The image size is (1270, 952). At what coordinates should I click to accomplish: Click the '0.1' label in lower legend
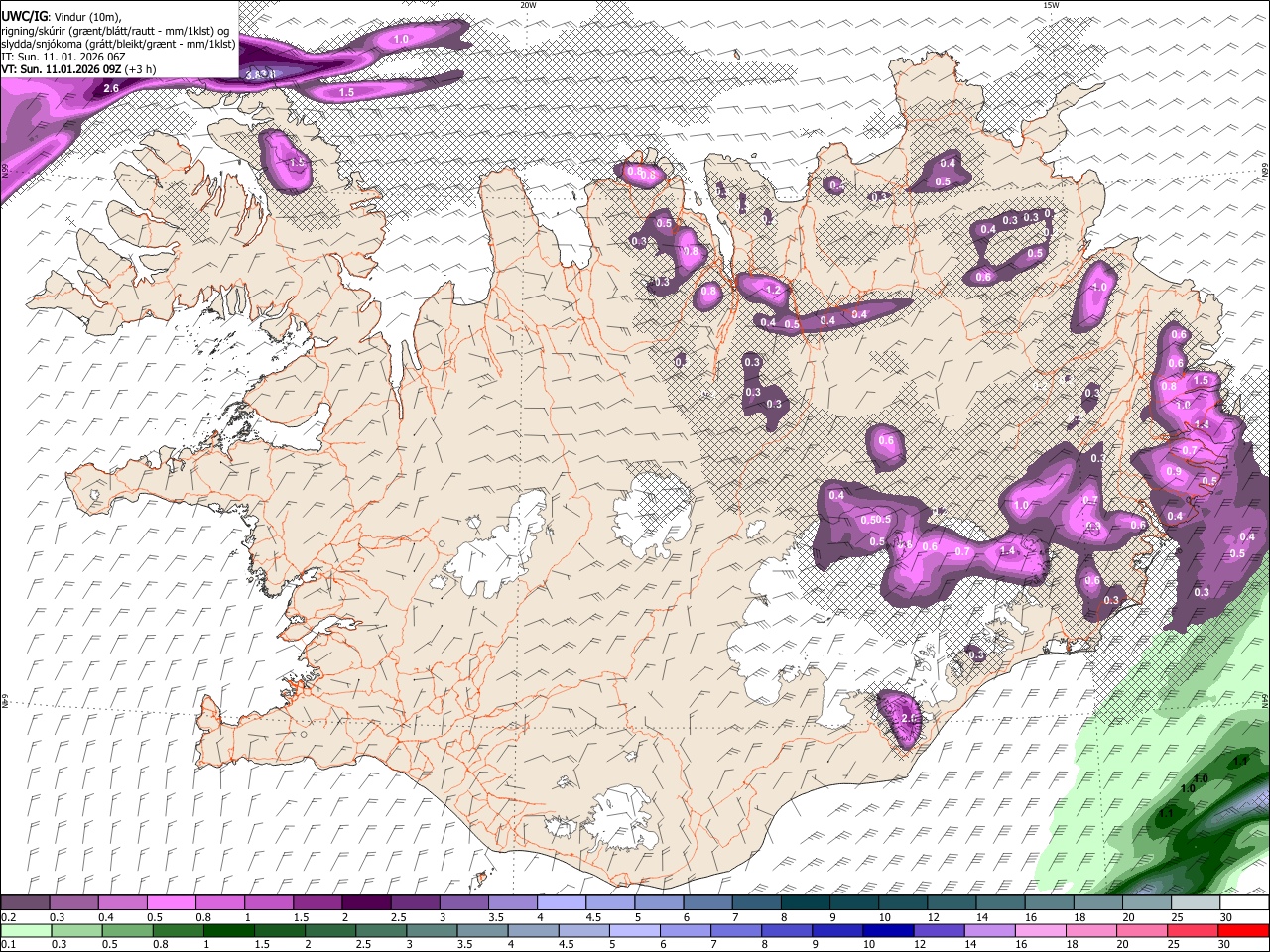coord(9,943)
